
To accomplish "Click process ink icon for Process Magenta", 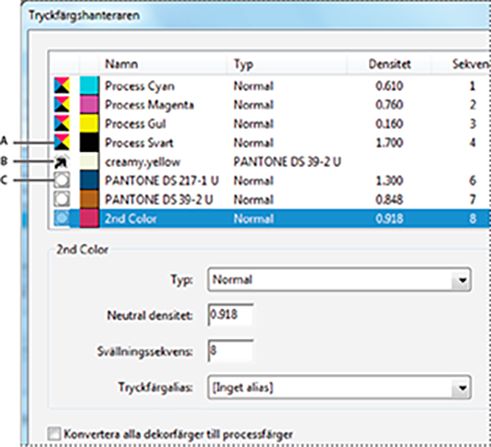I will (x=62, y=104).
